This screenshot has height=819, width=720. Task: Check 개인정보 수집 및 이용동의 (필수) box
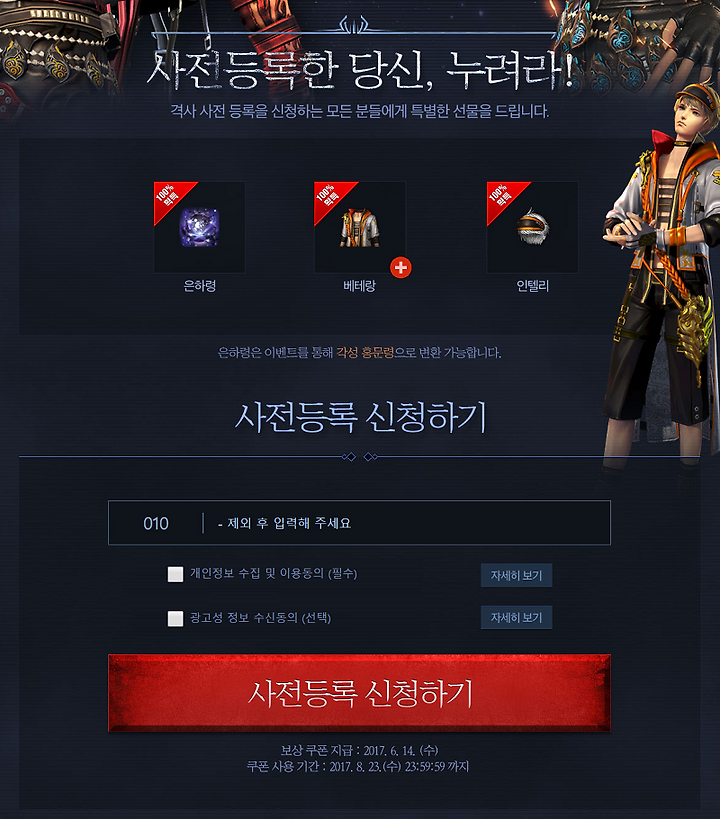click(175, 574)
